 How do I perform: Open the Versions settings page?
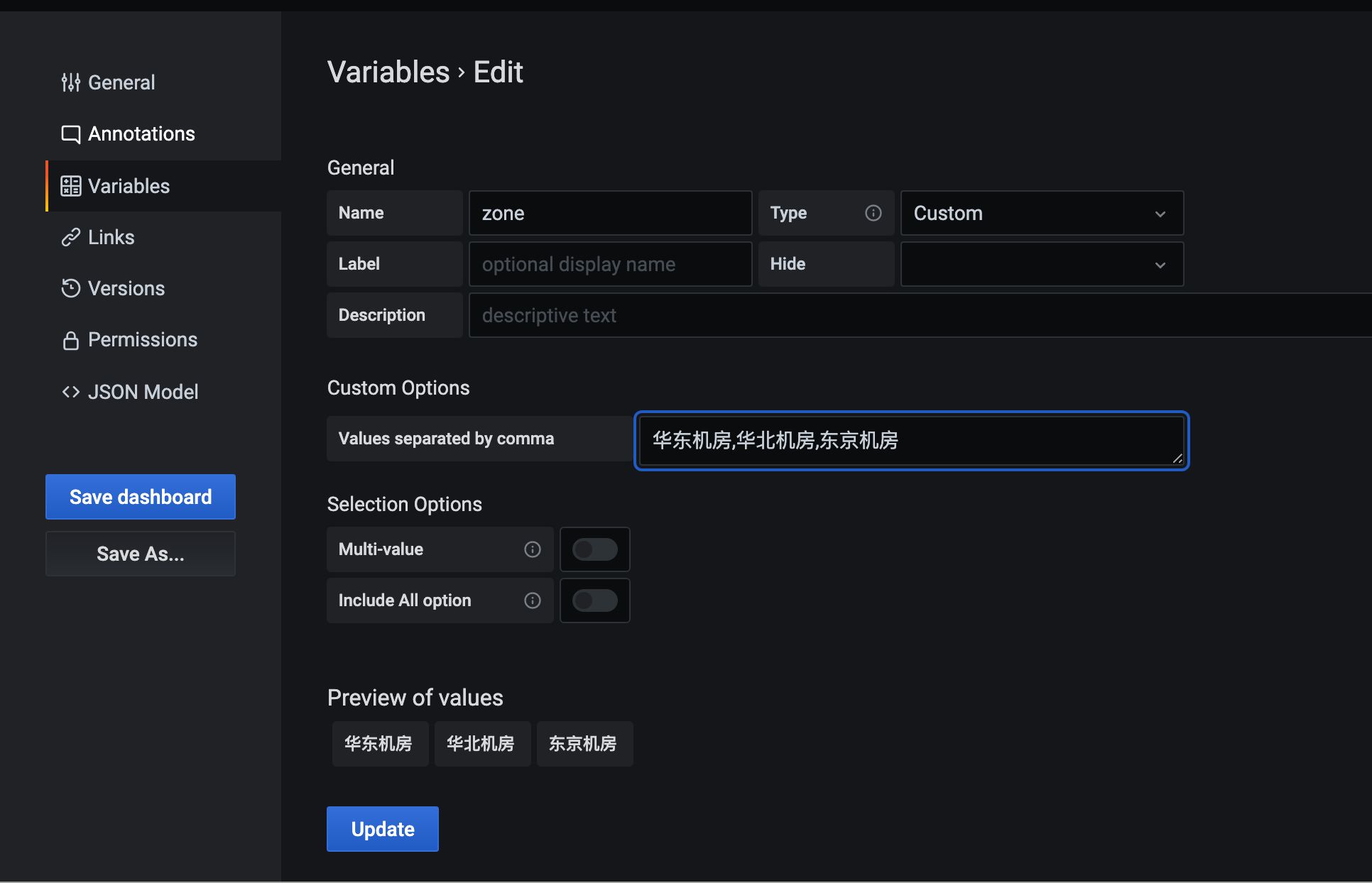point(126,288)
